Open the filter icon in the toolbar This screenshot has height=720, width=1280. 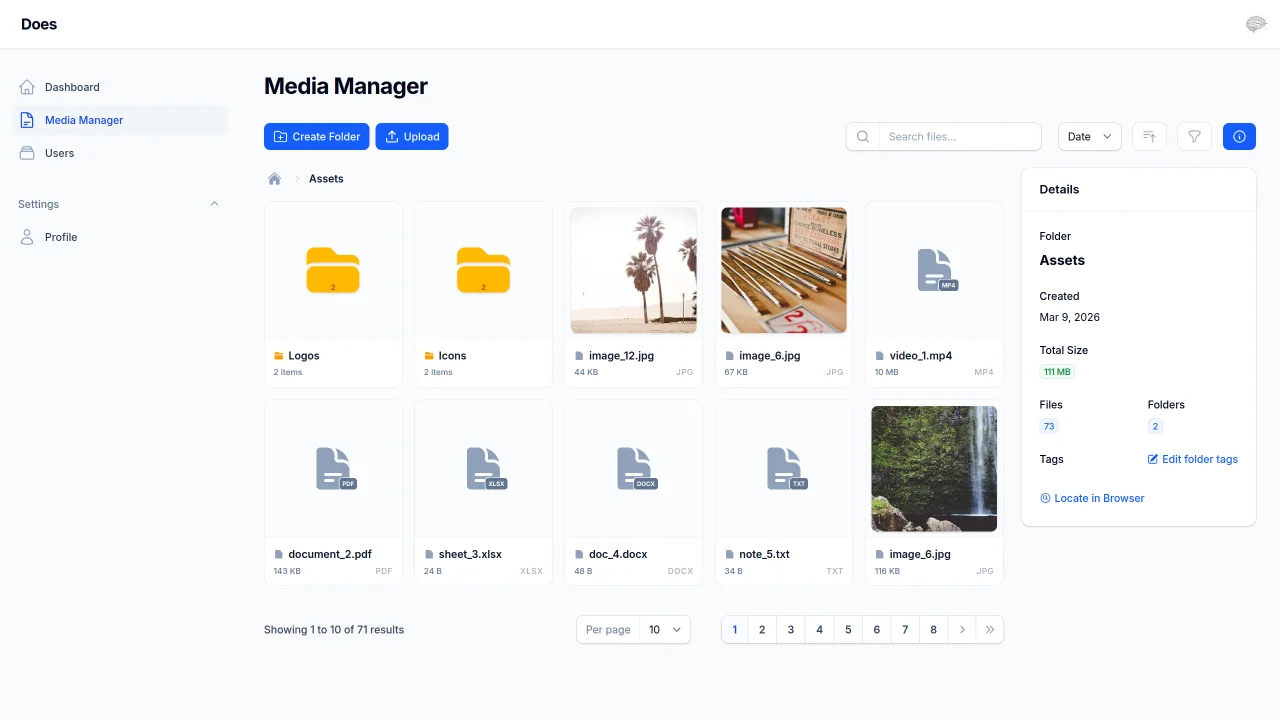(1193, 136)
